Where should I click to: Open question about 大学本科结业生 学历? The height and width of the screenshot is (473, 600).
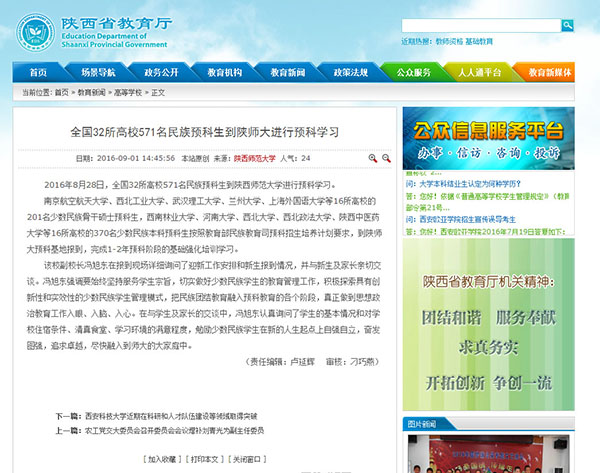[469, 184]
